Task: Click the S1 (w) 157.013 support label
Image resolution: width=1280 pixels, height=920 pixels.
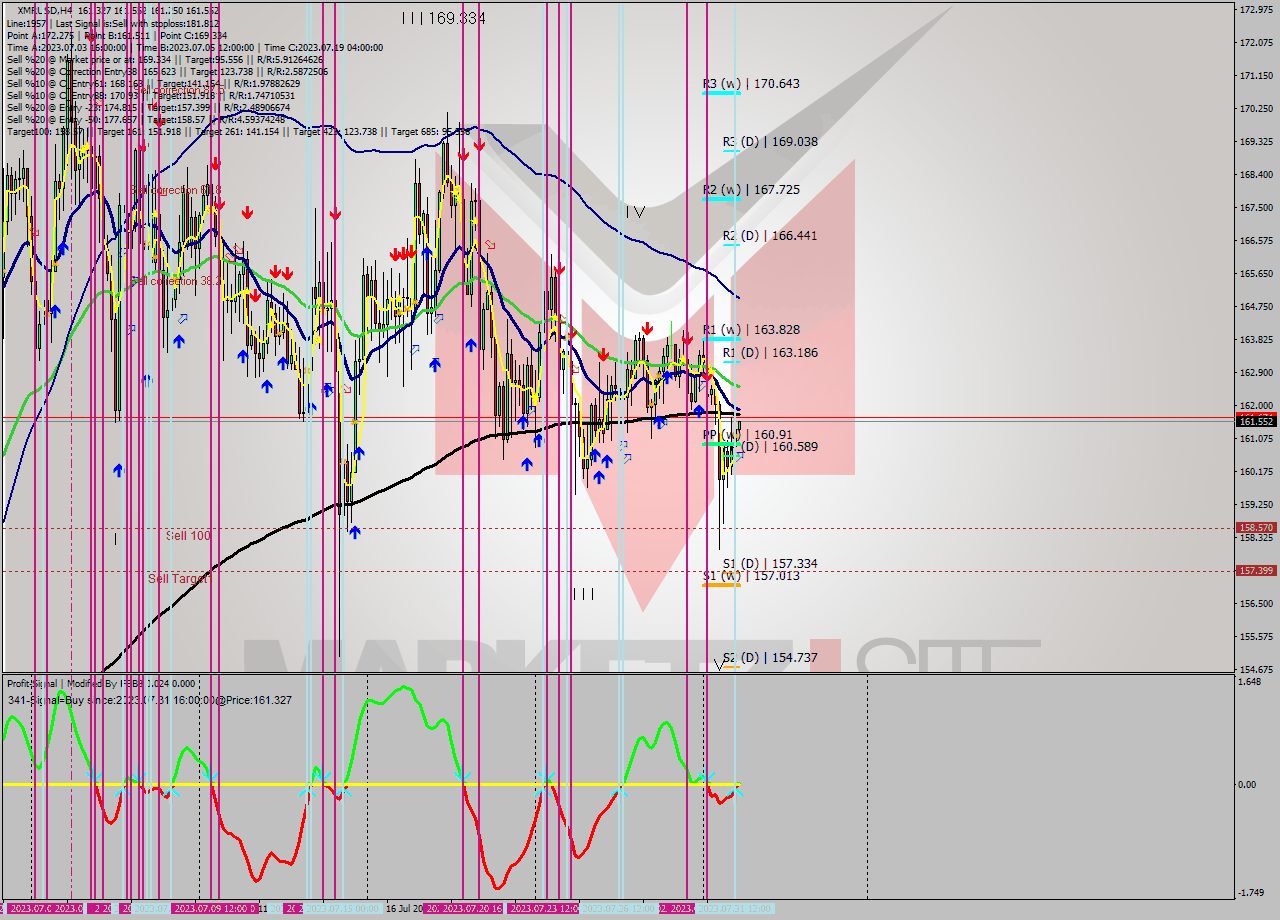Action: coord(751,576)
